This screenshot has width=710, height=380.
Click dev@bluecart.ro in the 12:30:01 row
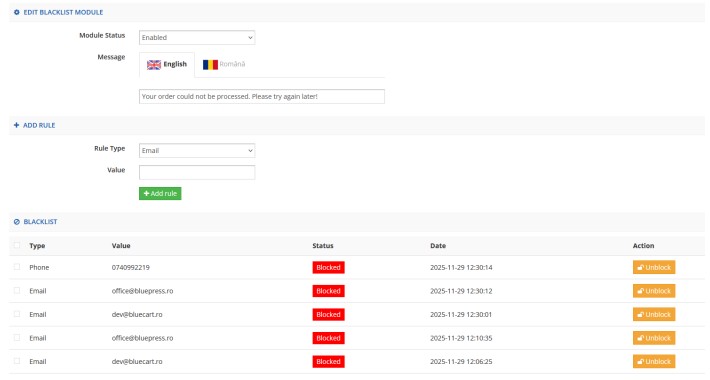[x=137, y=314]
